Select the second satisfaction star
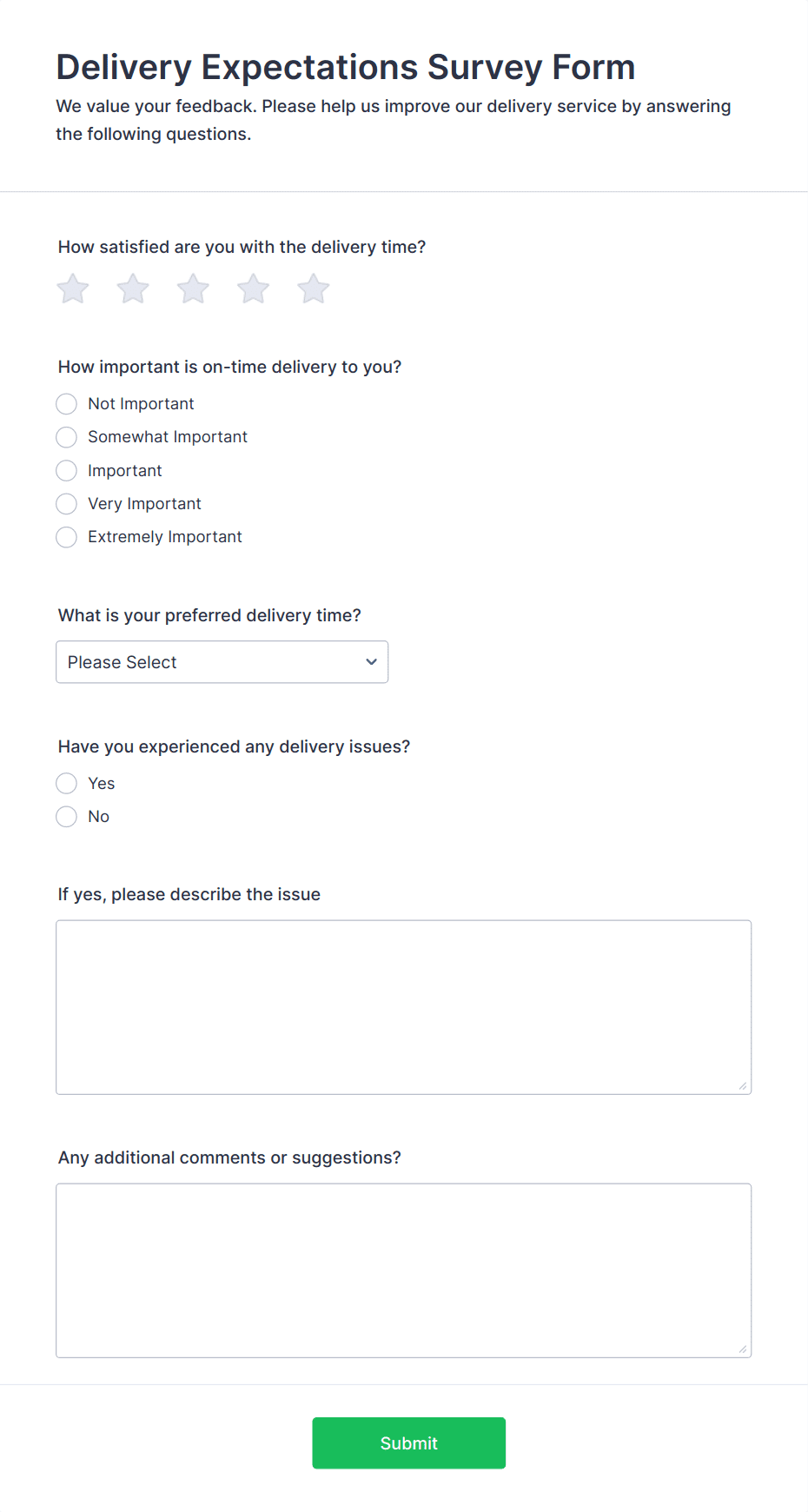 133,288
